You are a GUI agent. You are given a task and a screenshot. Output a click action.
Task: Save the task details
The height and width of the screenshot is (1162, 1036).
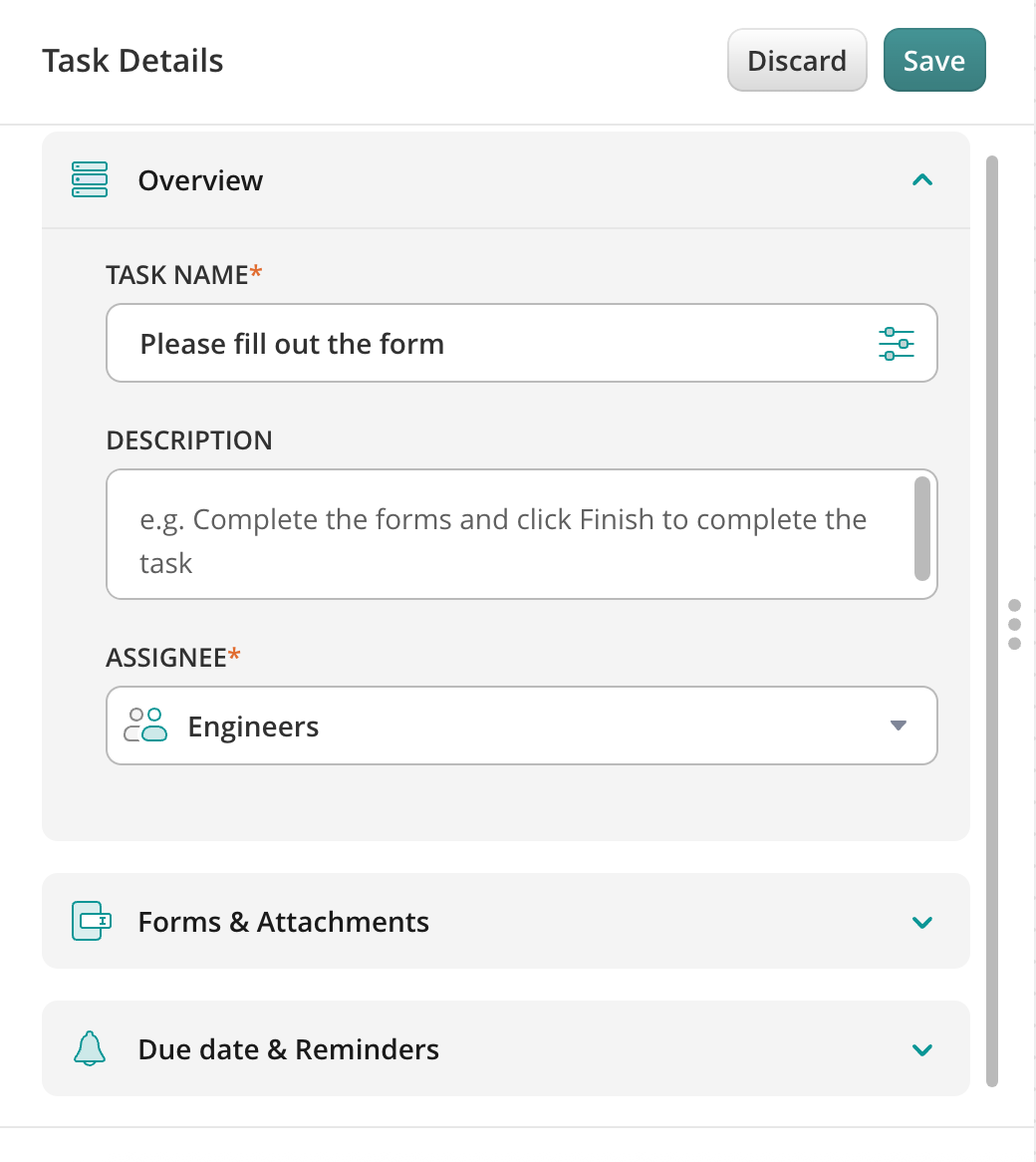pyautogui.click(x=934, y=61)
